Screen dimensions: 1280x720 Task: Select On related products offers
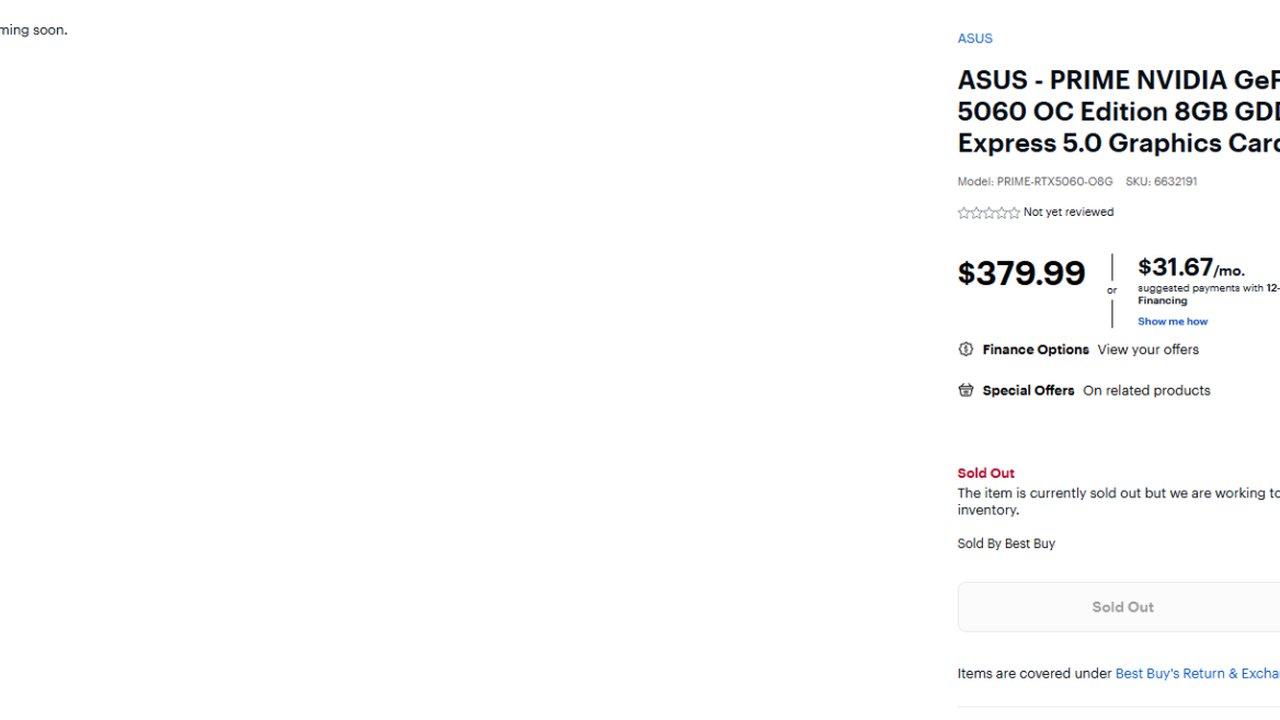1146,390
